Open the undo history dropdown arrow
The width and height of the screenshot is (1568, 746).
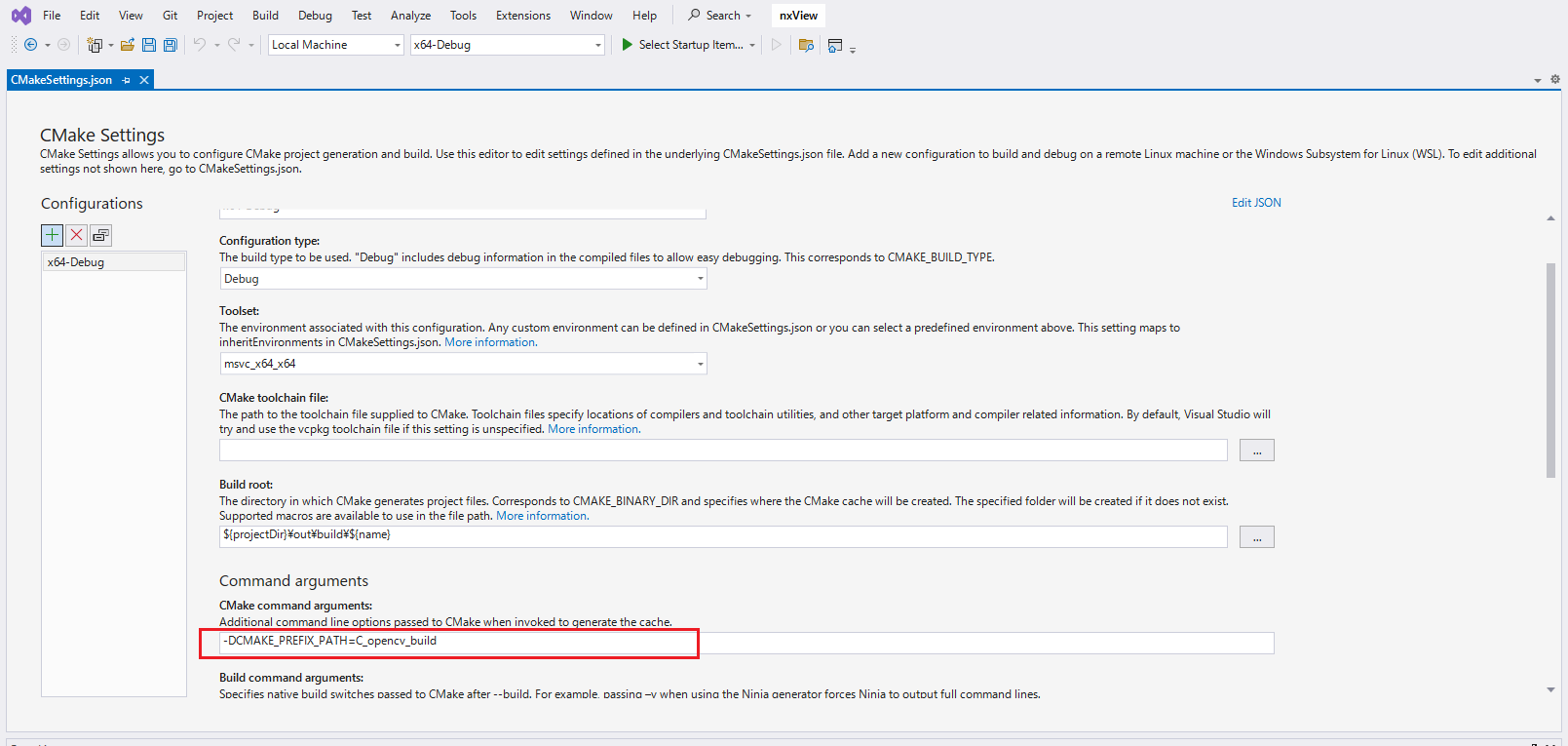pyautogui.click(x=216, y=46)
